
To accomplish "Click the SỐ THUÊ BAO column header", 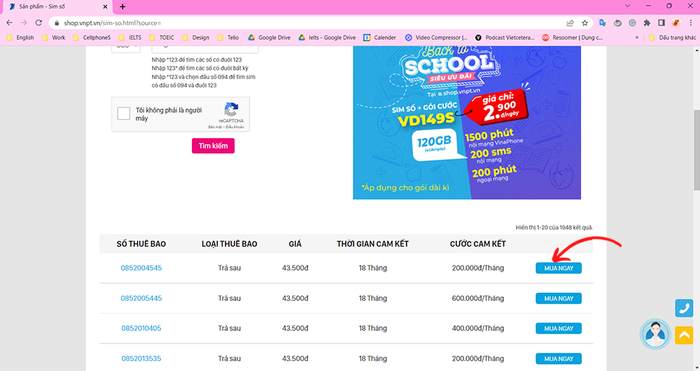I will (141, 244).
